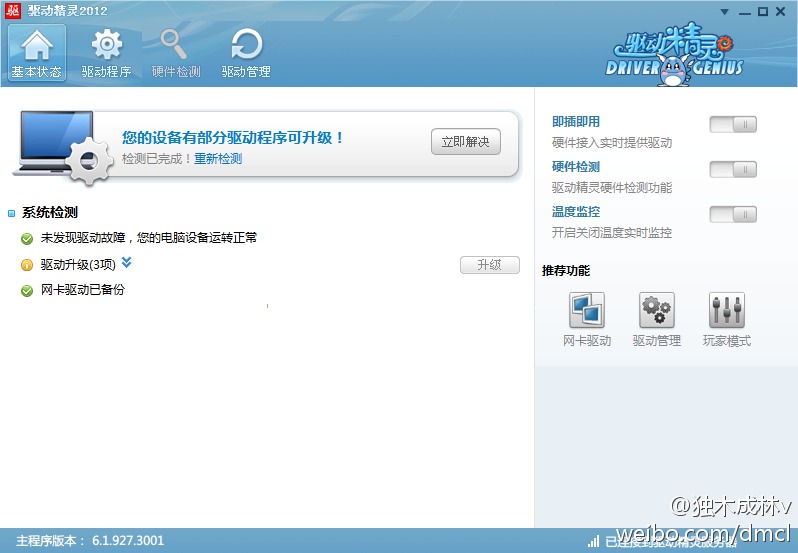The height and width of the screenshot is (553, 798).
Task: Open the 玩家模式 recommended feature icon
Action: tap(727, 310)
